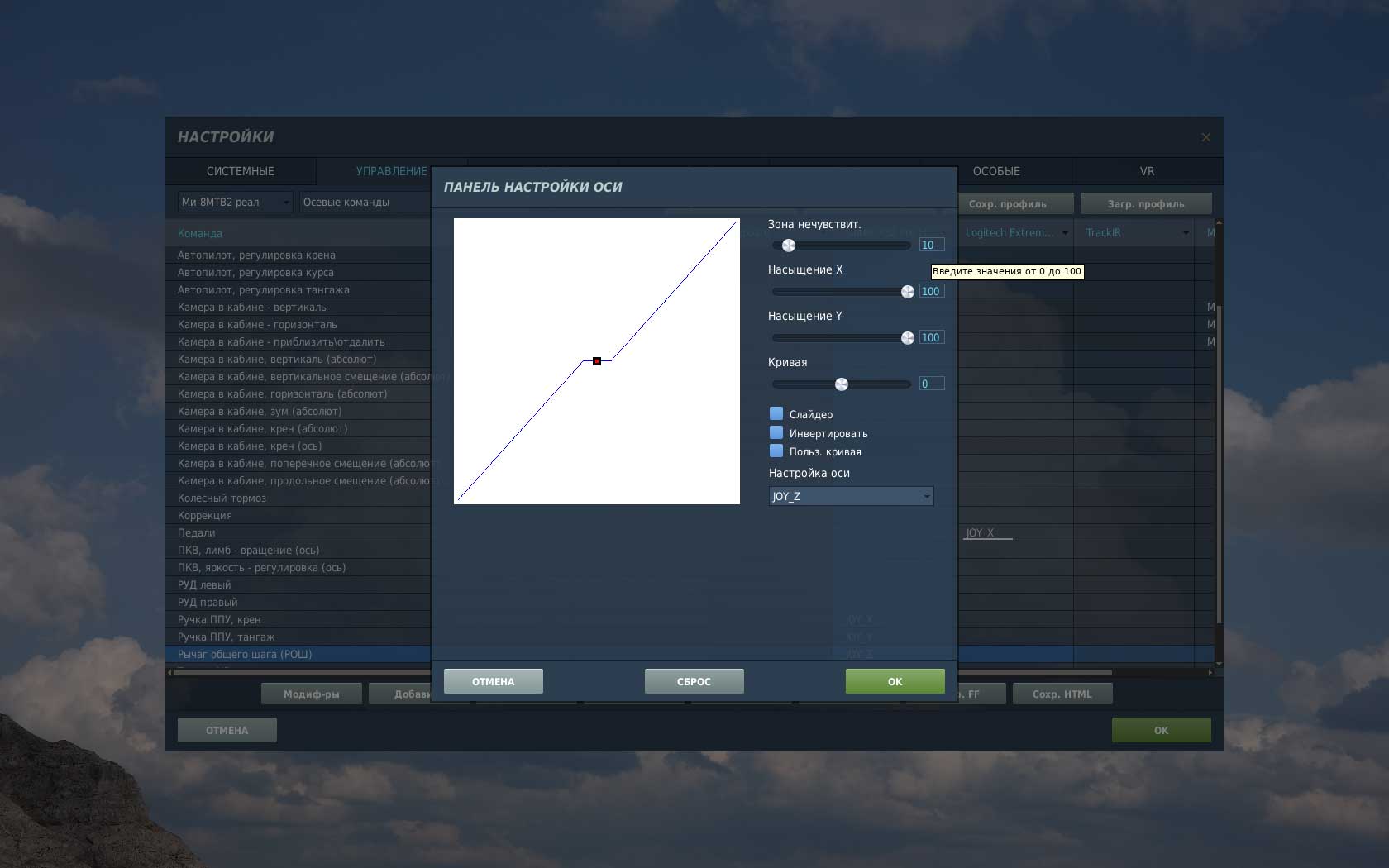Select row ПКВ, яркость - регулировка (ось)
The image size is (1389, 868).
[298, 567]
